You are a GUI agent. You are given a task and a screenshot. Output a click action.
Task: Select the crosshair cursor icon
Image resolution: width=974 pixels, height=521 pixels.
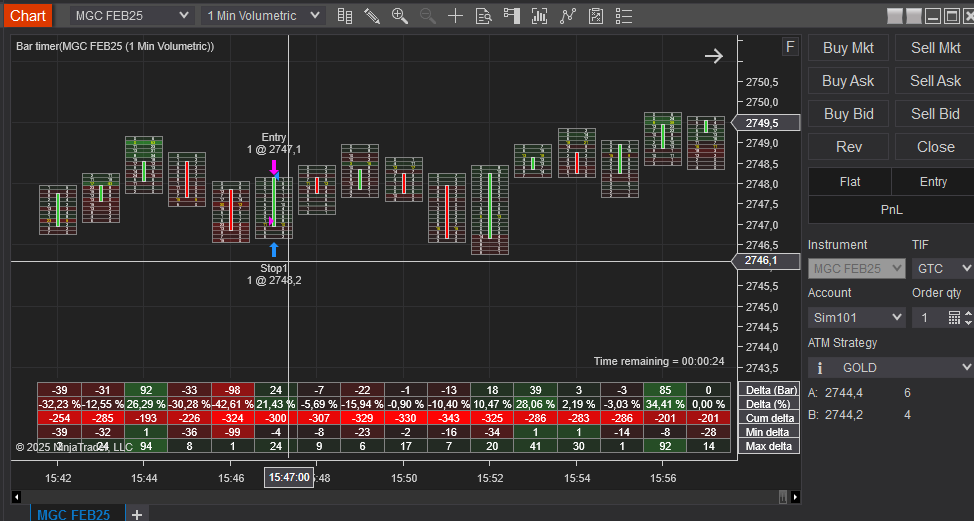pos(455,16)
